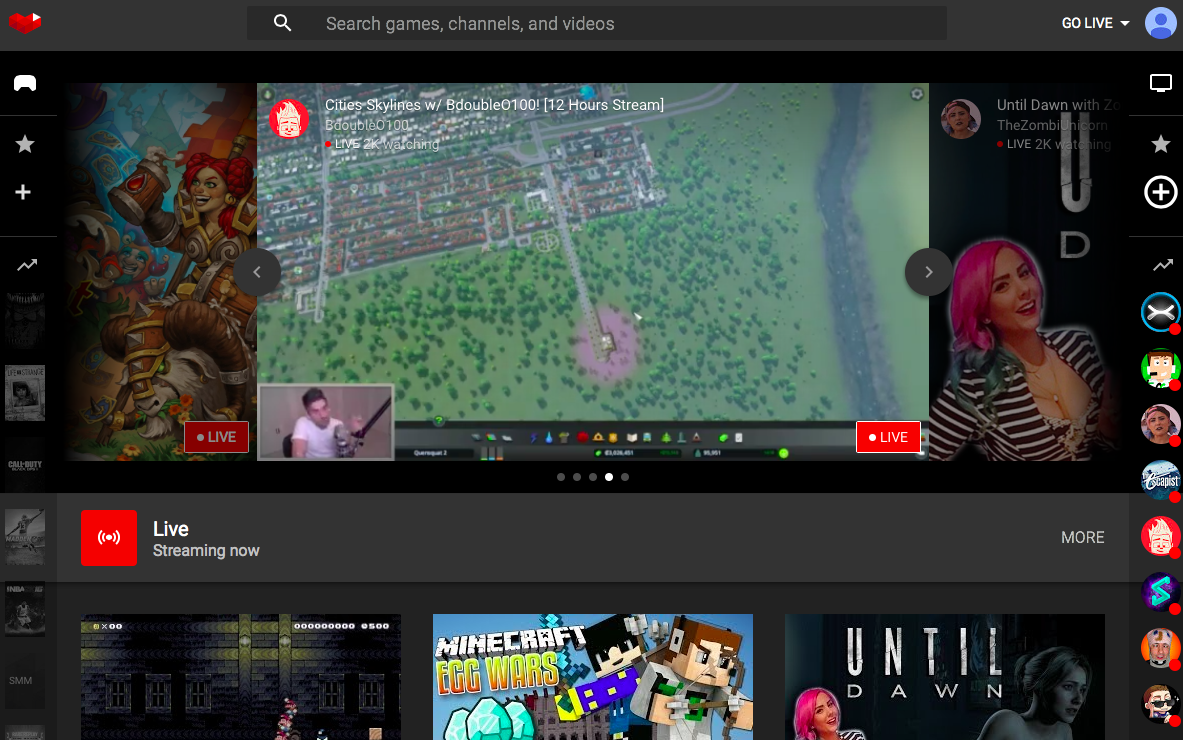Open the trending icon in the left sidebar
This screenshot has height=740, width=1183.
point(25,265)
